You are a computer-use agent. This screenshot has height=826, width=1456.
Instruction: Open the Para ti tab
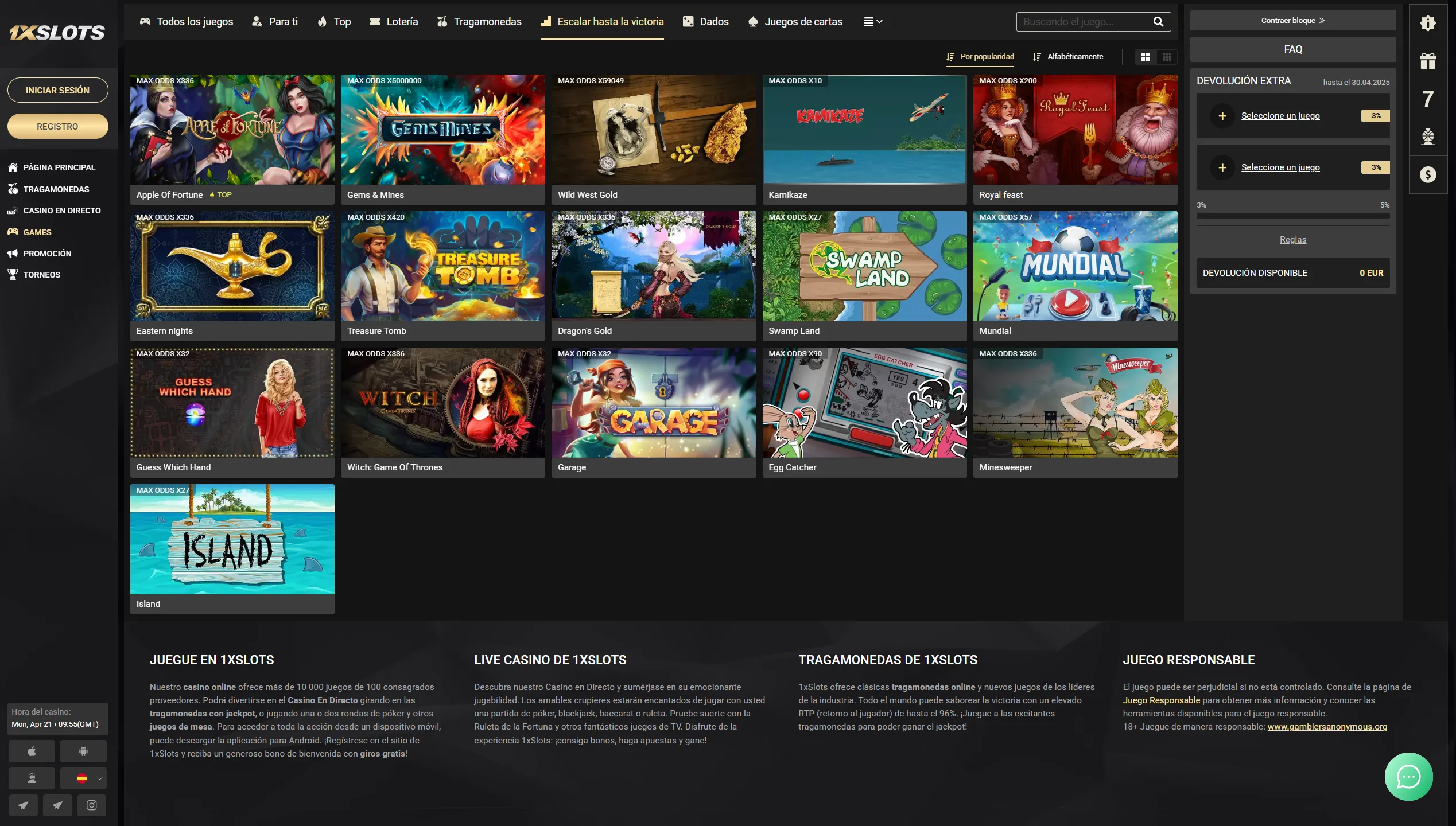click(275, 22)
